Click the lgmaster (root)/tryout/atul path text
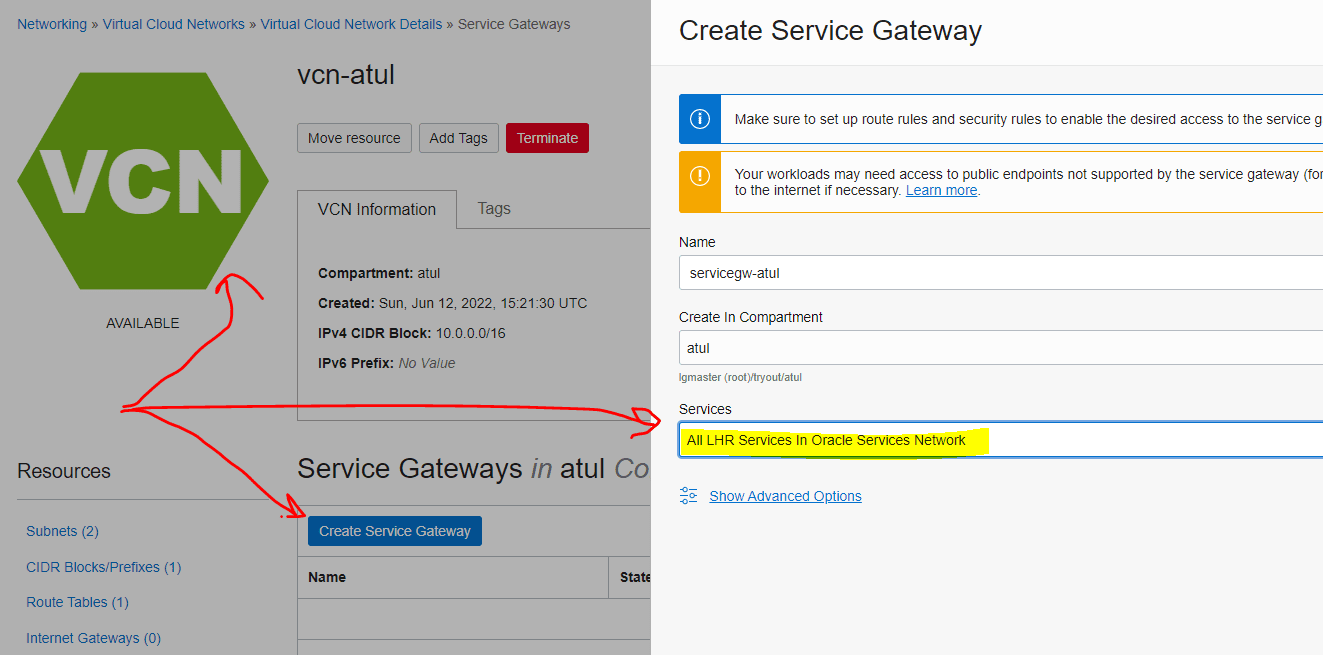Viewport: 1323px width, 655px height. click(x=740, y=377)
